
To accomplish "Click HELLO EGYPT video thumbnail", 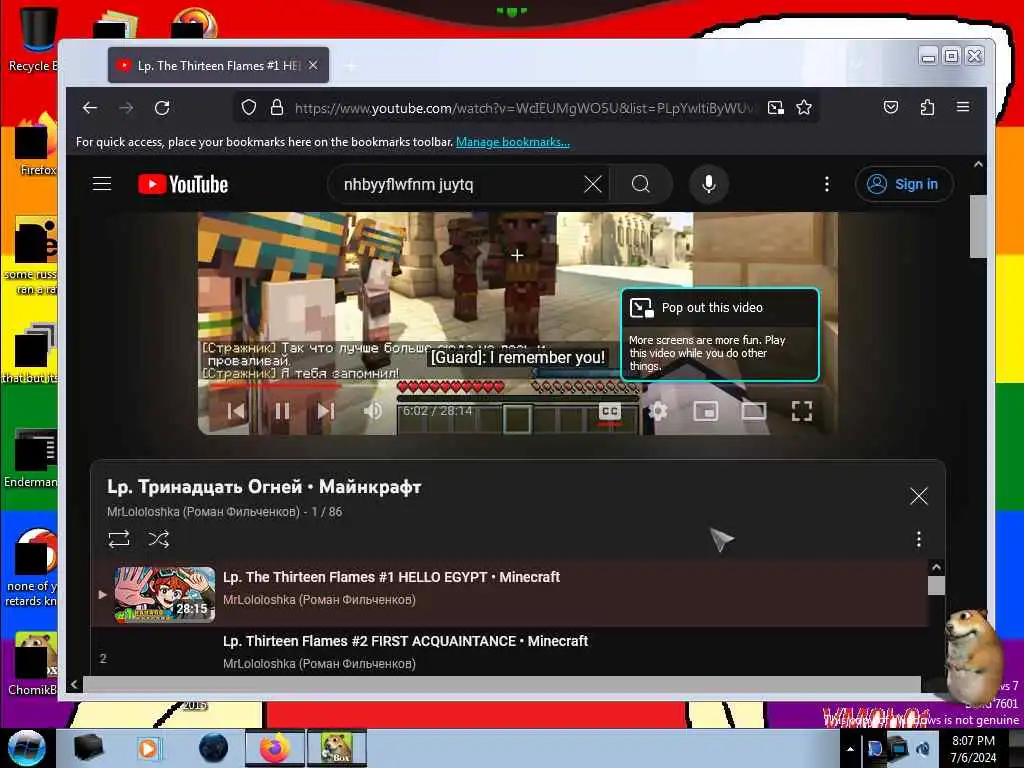I will pos(165,594).
